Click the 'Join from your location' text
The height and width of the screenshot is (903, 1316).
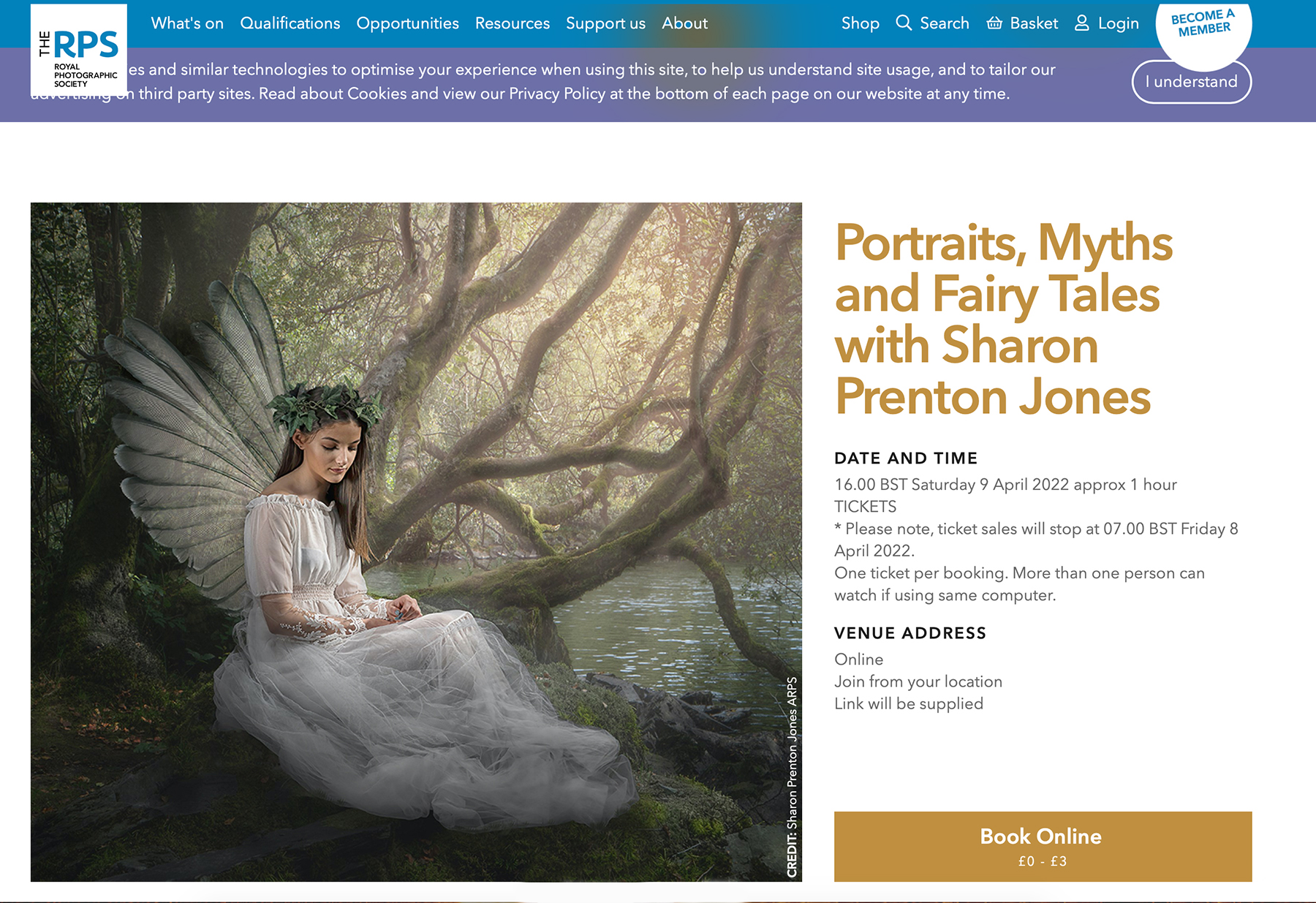[918, 681]
